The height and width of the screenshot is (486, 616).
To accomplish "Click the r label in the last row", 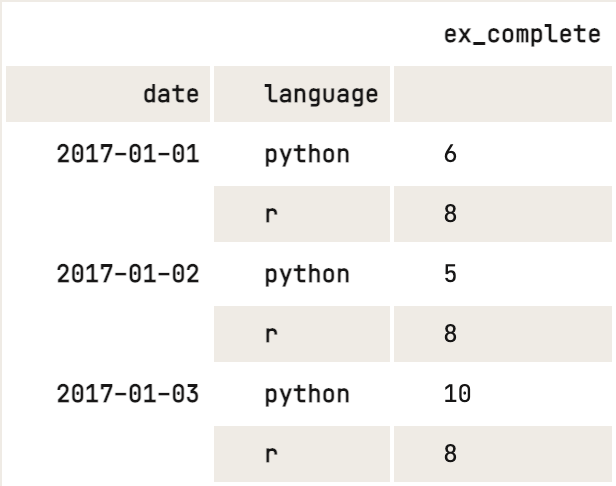I will point(270,453).
